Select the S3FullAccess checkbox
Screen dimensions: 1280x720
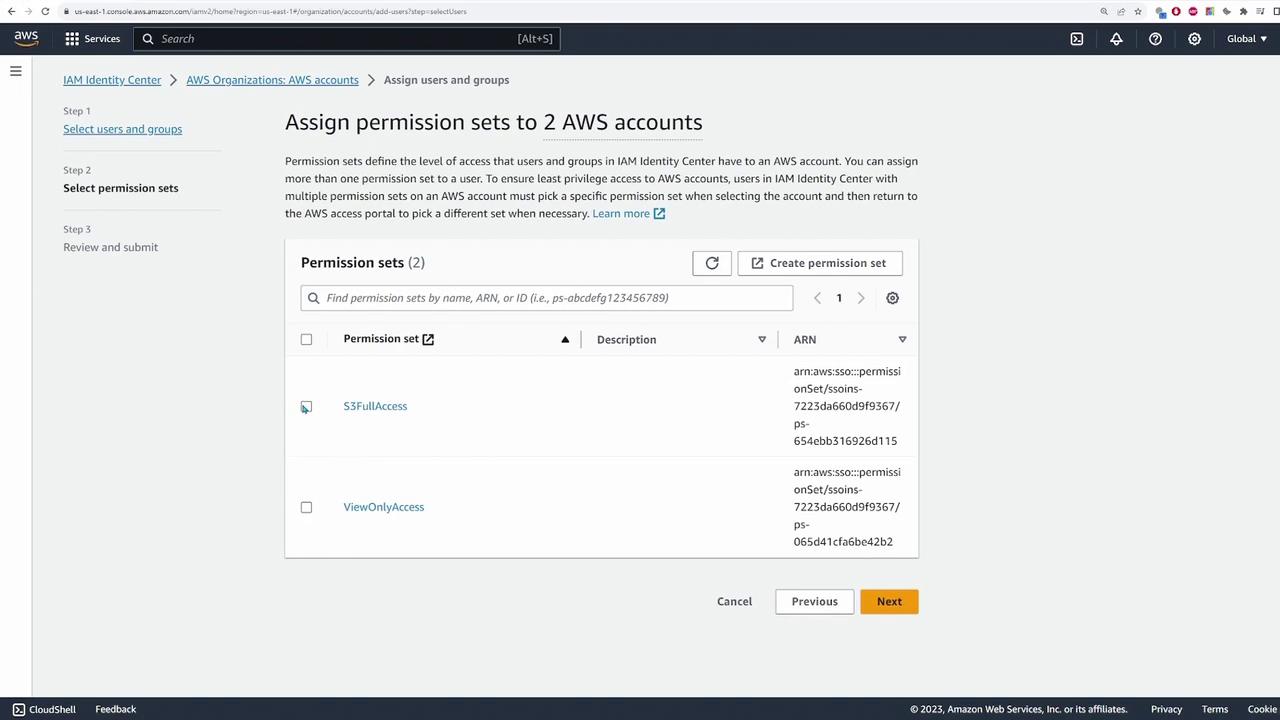click(x=306, y=406)
